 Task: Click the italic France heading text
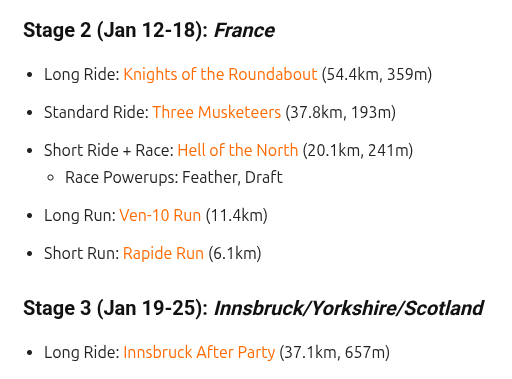(244, 31)
